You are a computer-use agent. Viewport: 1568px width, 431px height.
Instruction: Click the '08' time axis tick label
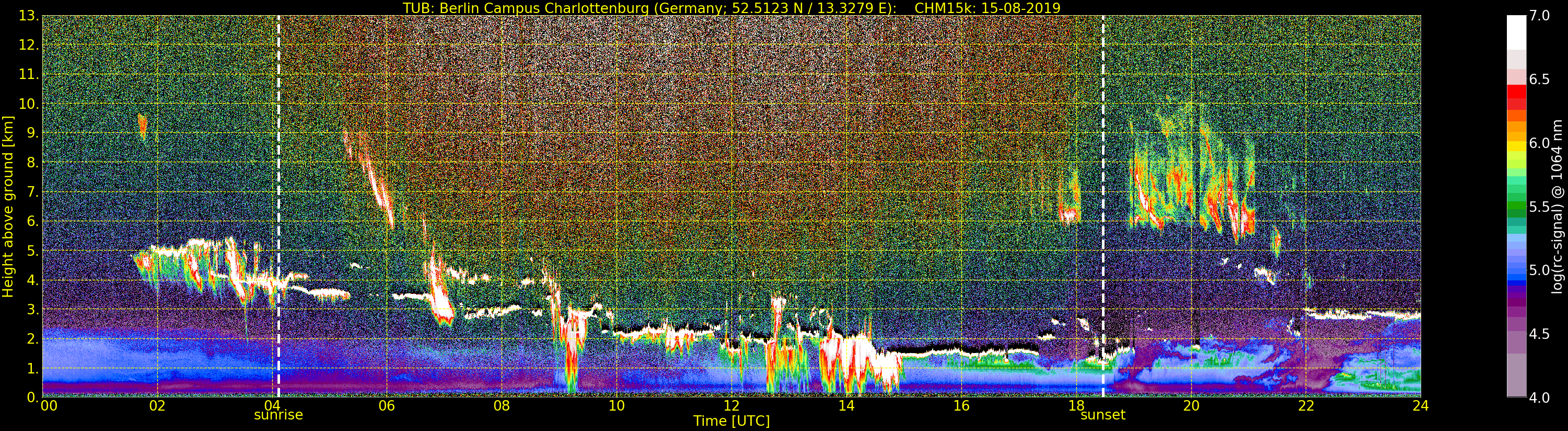[502, 406]
